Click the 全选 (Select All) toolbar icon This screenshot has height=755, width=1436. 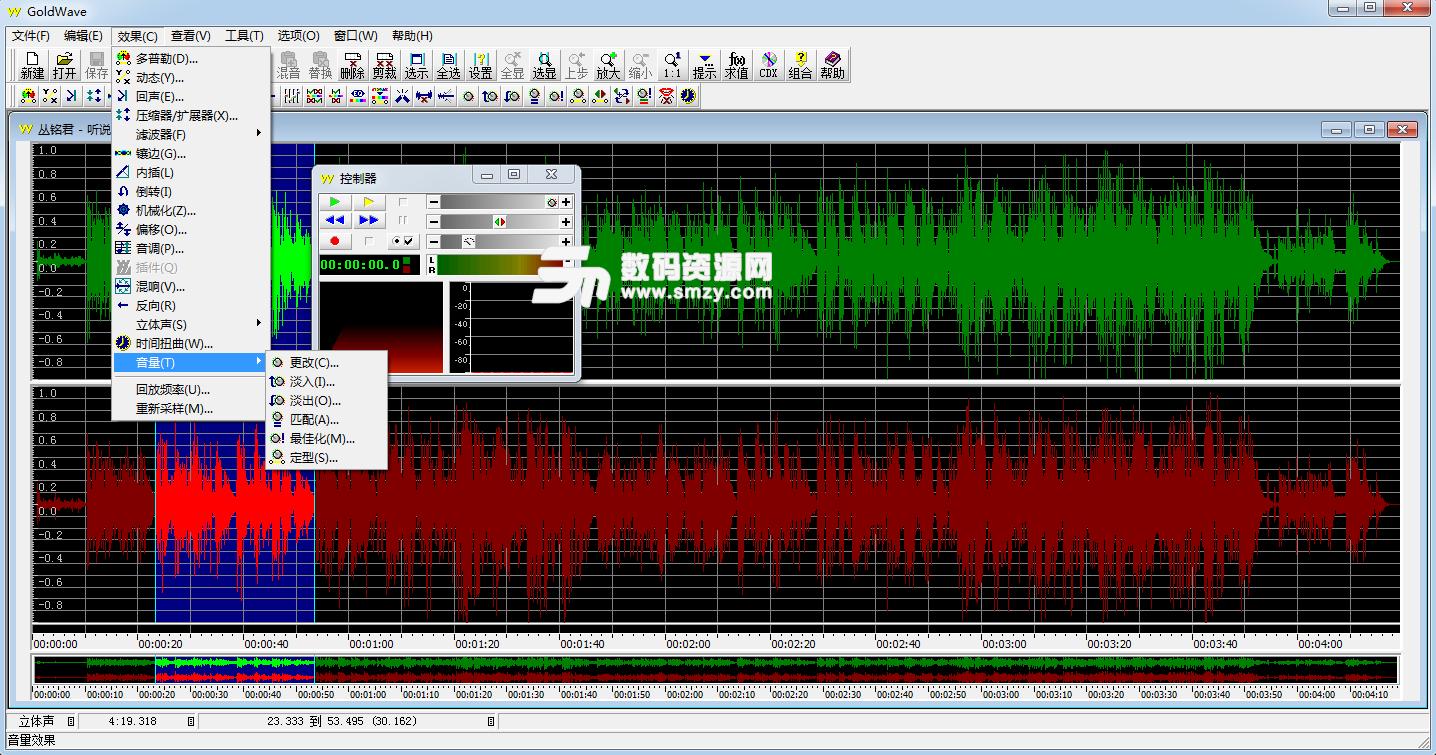point(448,65)
